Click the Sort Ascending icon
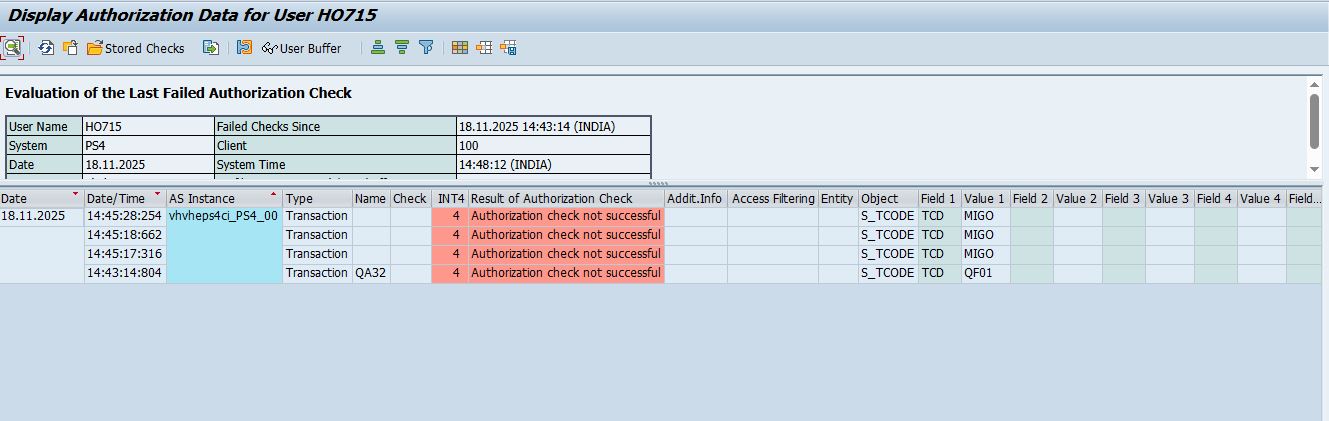1329x421 pixels. (378, 47)
